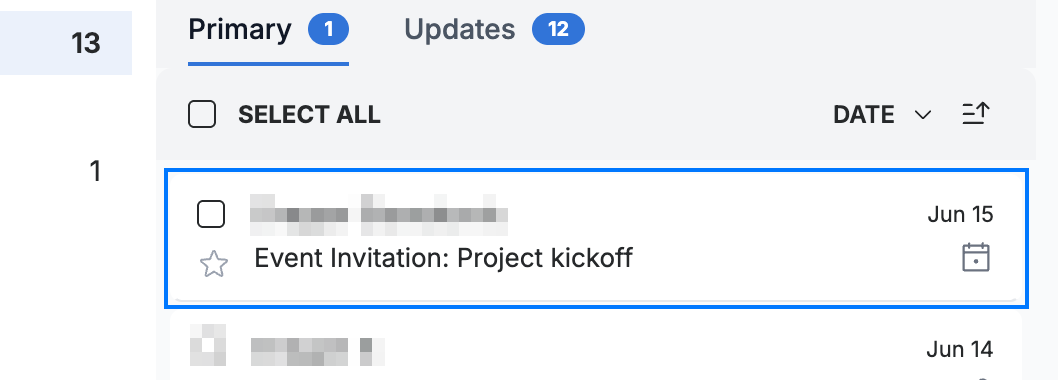
Task: Select the highlighted sidebar folder with count 13
Action: 66,43
